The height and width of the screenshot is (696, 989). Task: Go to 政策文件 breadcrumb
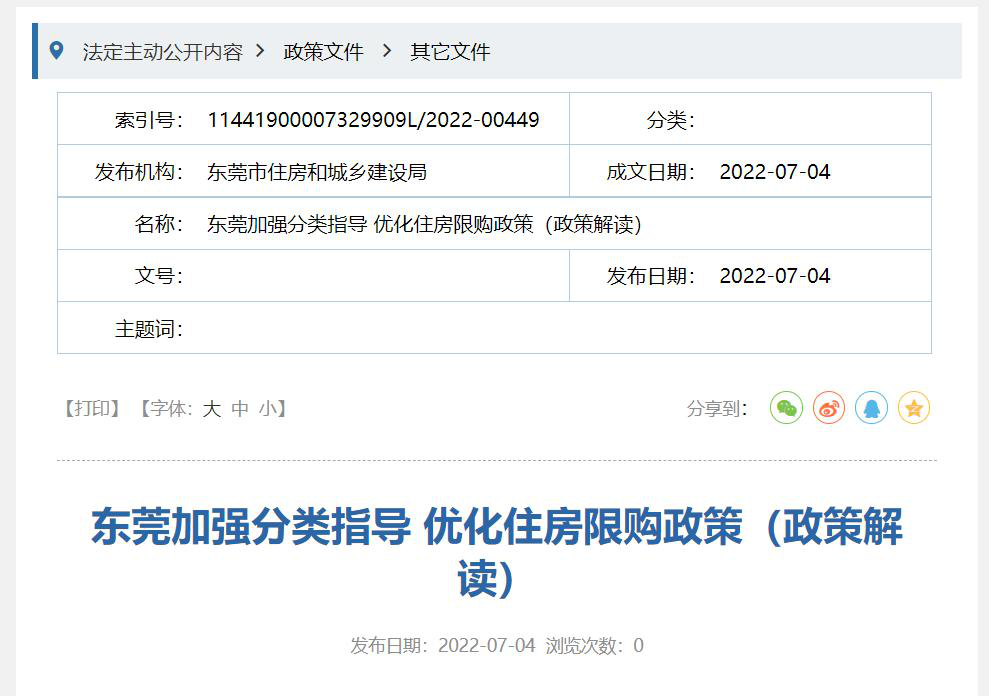(324, 52)
